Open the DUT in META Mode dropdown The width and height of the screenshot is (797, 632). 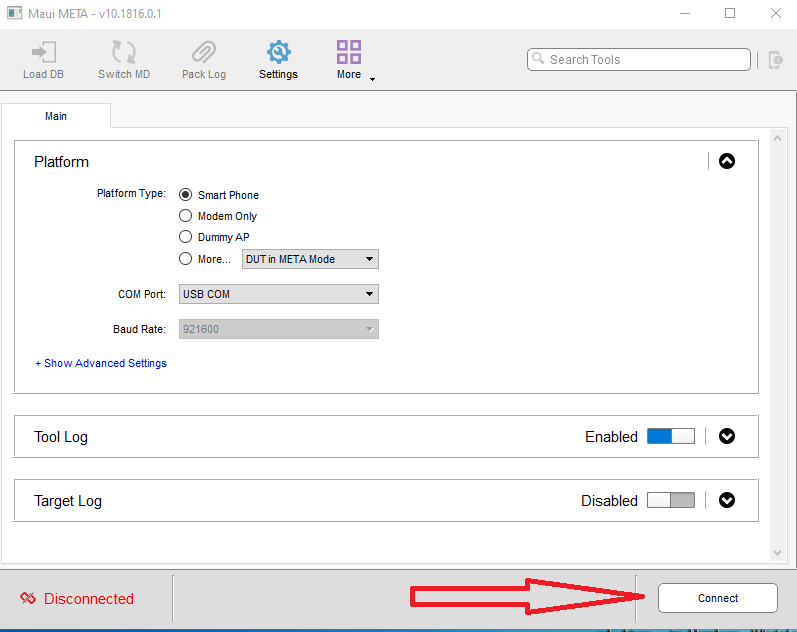click(310, 259)
